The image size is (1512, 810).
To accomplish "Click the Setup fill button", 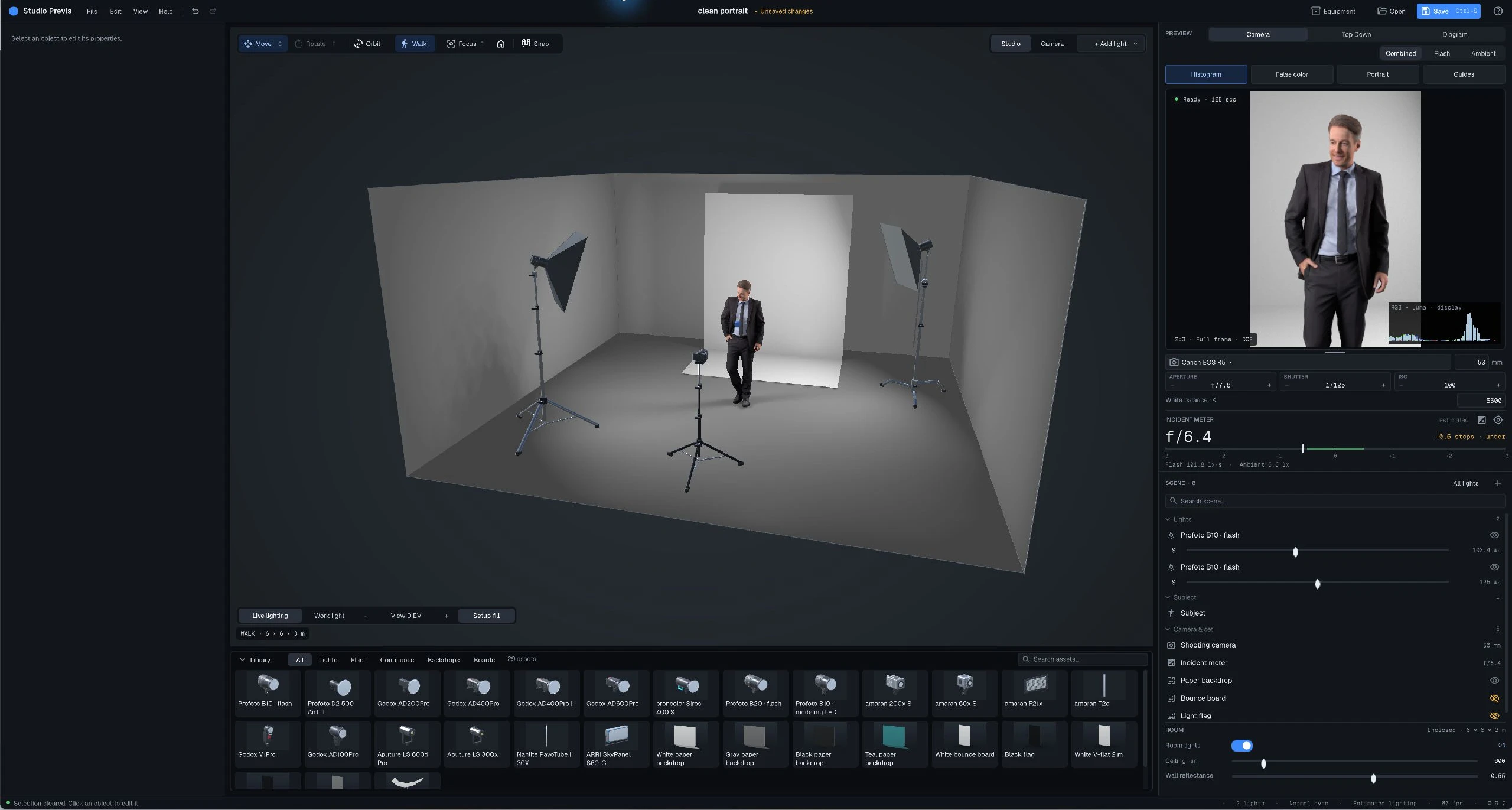I will [486, 616].
